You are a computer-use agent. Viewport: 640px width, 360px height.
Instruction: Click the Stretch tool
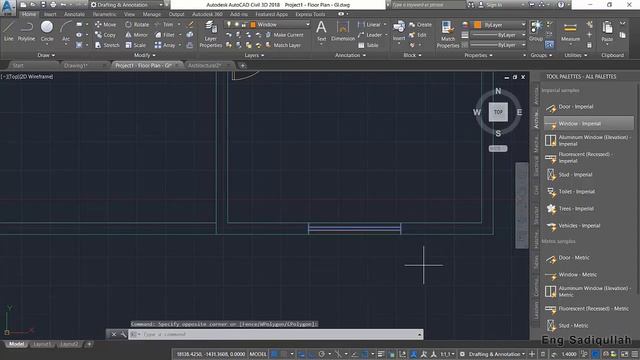pyautogui.click(x=107, y=45)
